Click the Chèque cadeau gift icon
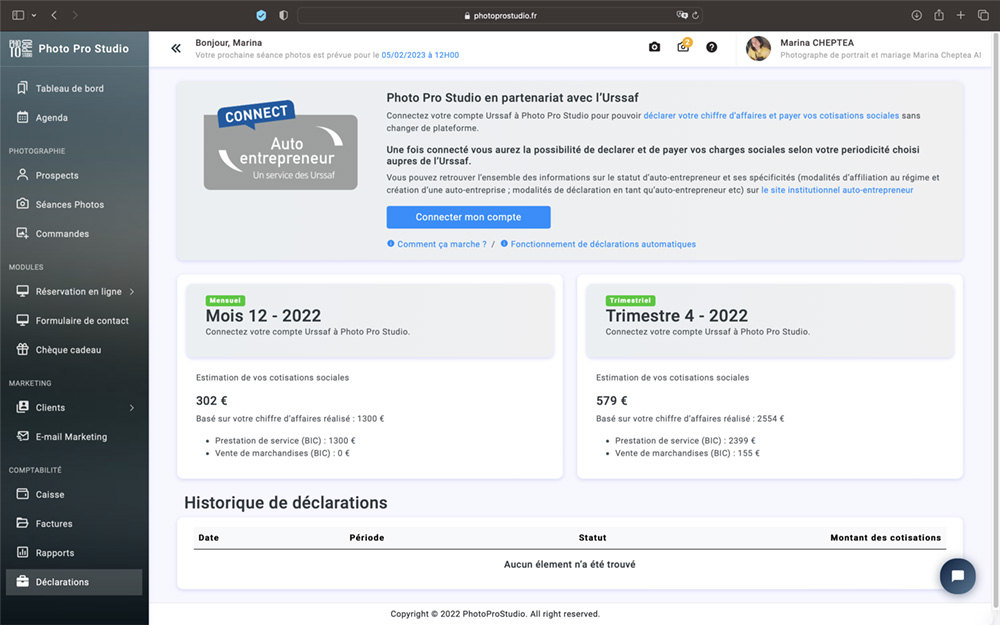The height and width of the screenshot is (625, 1000). (22, 349)
